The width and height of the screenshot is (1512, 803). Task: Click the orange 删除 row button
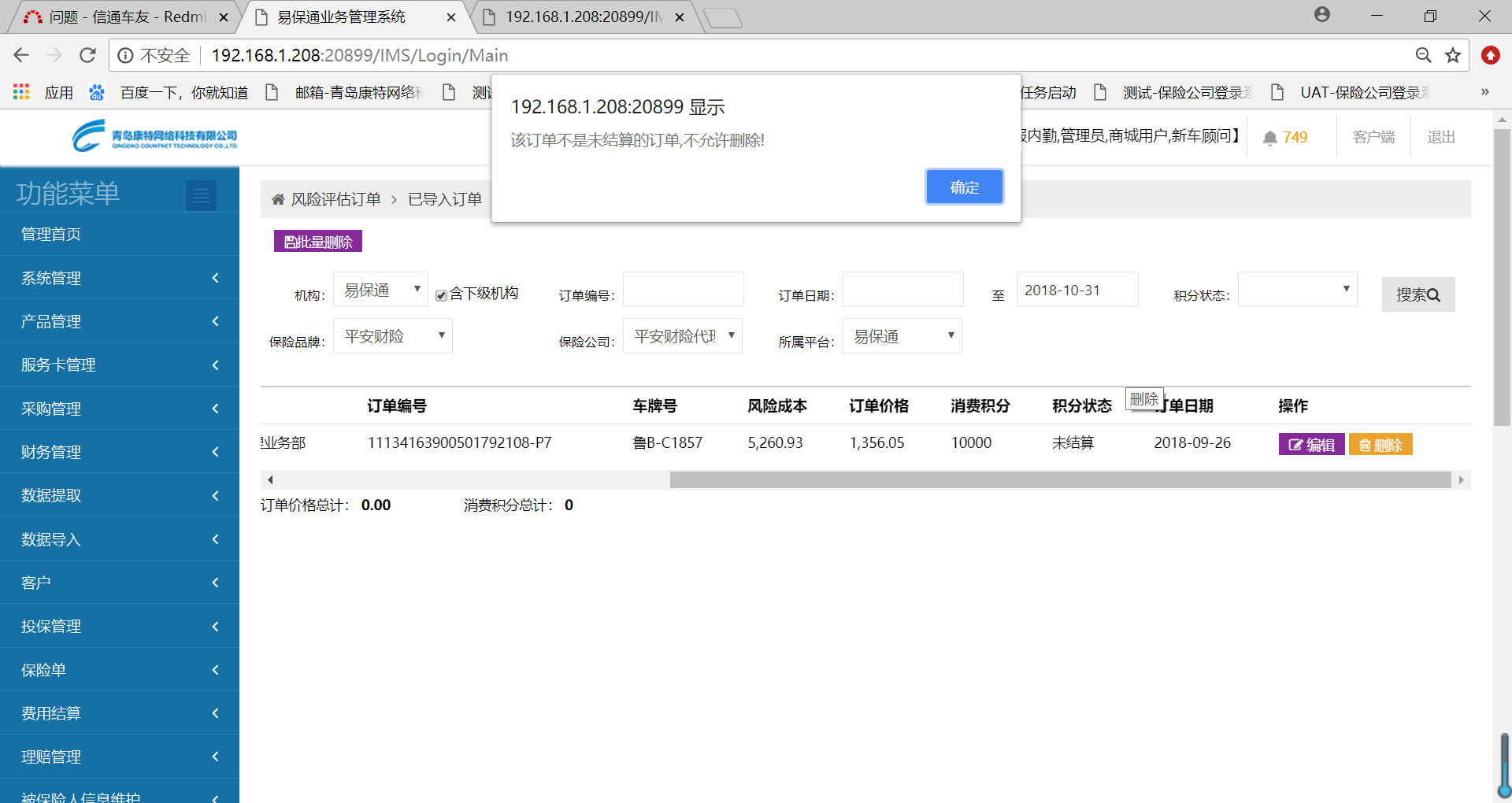[x=1380, y=445]
